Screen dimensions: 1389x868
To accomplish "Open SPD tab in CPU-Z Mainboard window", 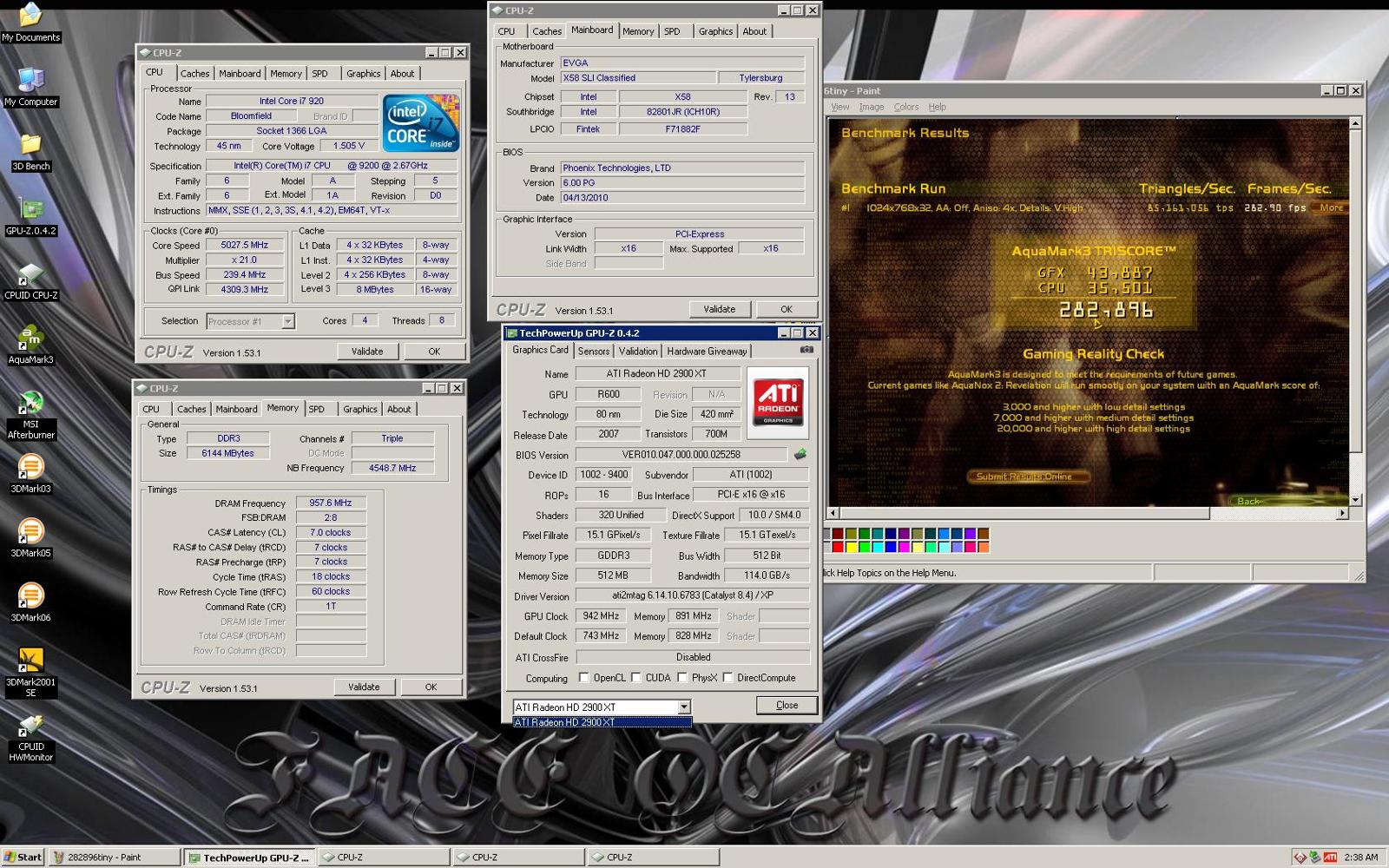I will (x=673, y=31).
